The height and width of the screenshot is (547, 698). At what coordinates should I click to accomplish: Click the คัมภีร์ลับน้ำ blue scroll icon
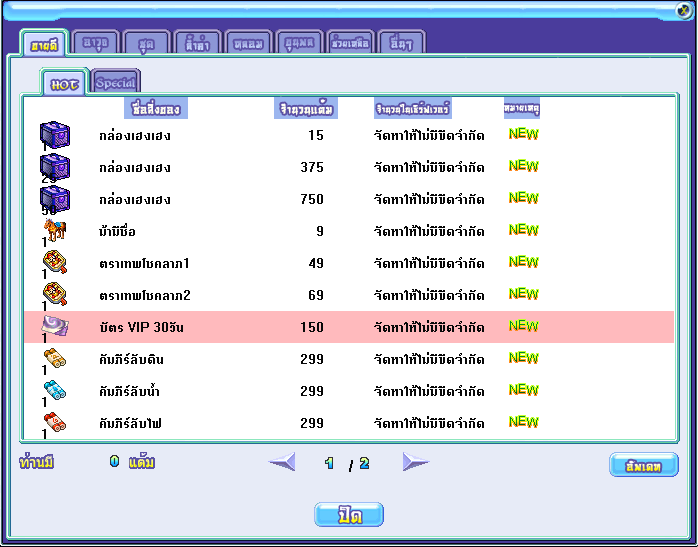coord(54,391)
